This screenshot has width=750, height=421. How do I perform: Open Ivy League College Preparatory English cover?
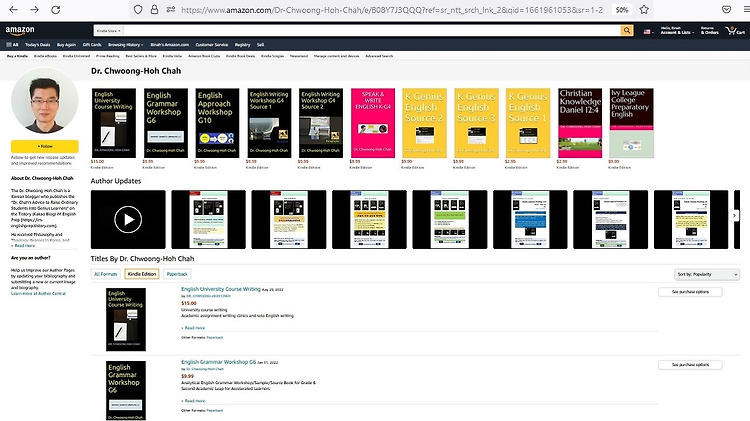click(x=631, y=123)
